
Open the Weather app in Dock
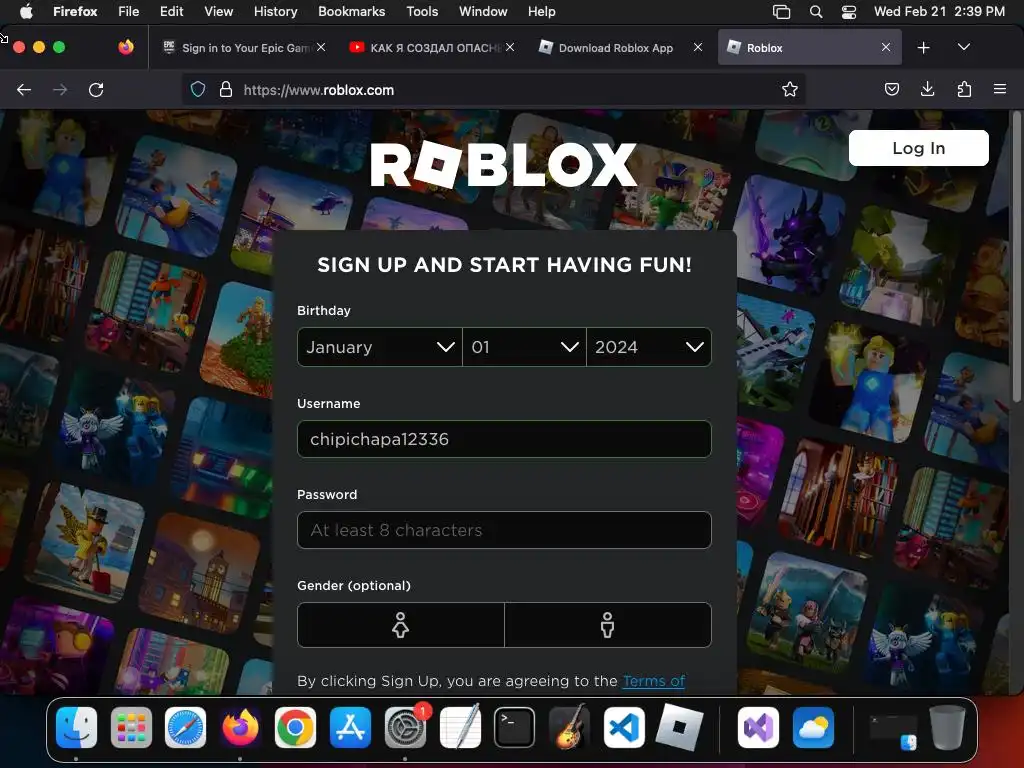click(x=813, y=728)
